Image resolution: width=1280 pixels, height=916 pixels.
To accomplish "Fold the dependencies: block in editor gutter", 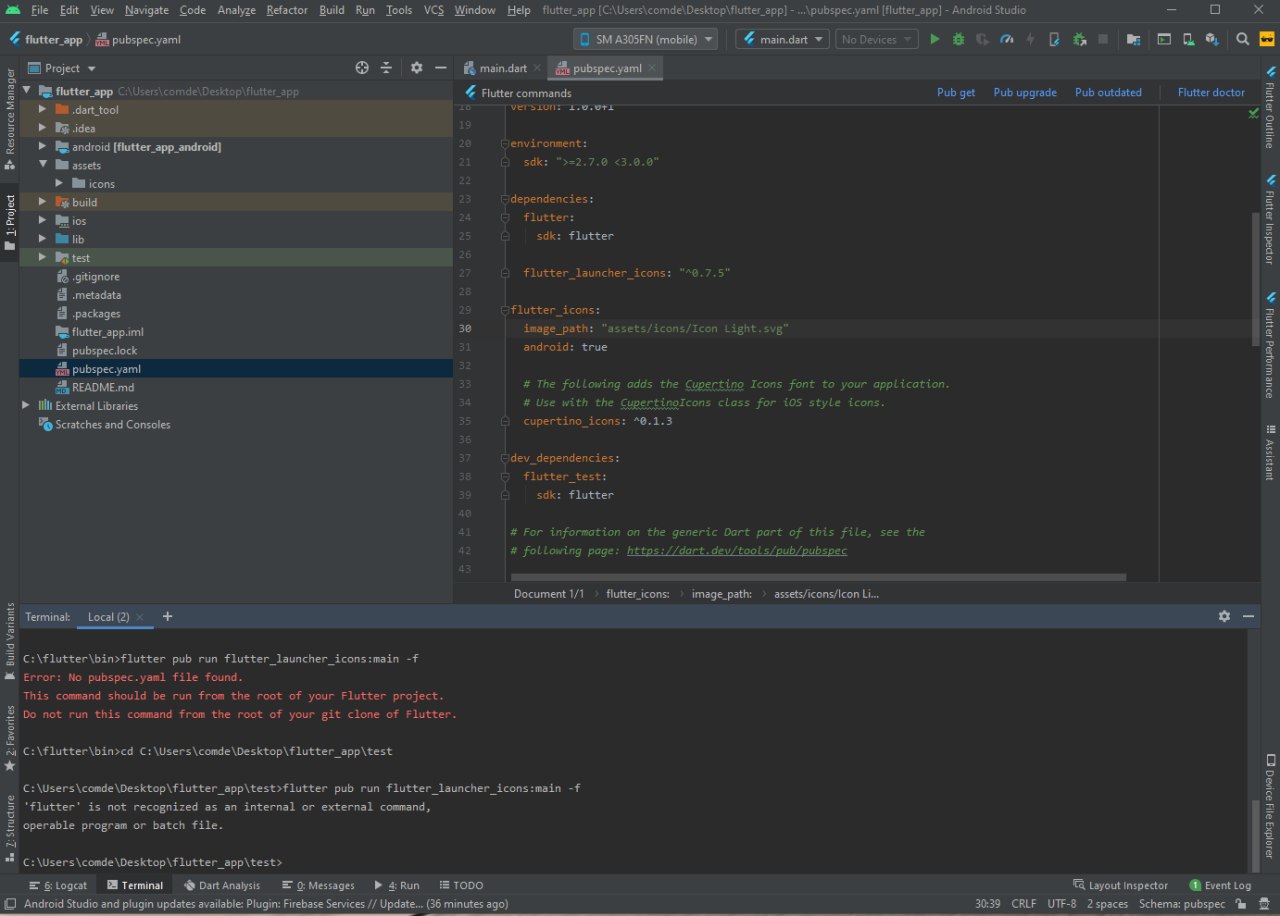I will point(505,199).
